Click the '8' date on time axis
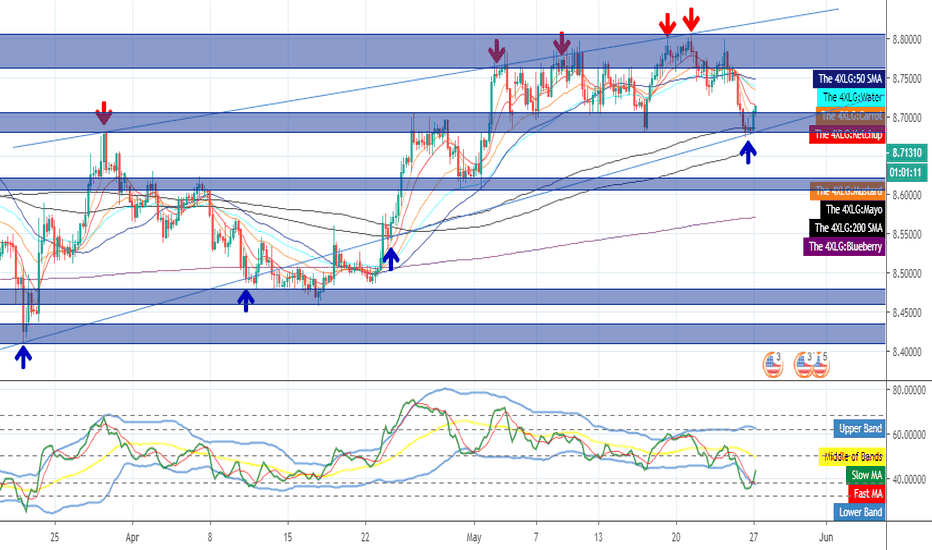The image size is (932, 550). tap(210, 538)
